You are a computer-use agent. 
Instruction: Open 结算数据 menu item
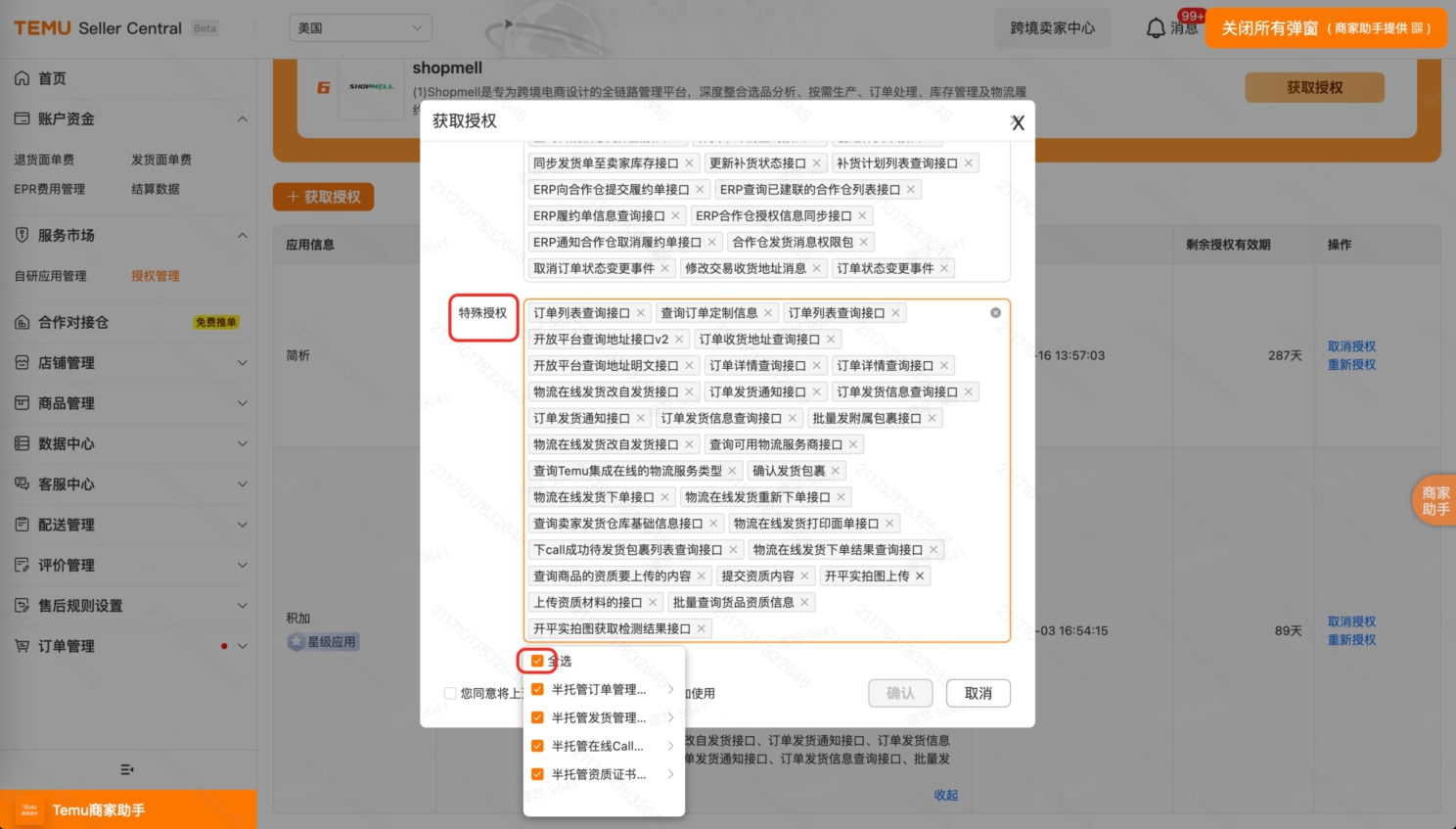(156, 189)
